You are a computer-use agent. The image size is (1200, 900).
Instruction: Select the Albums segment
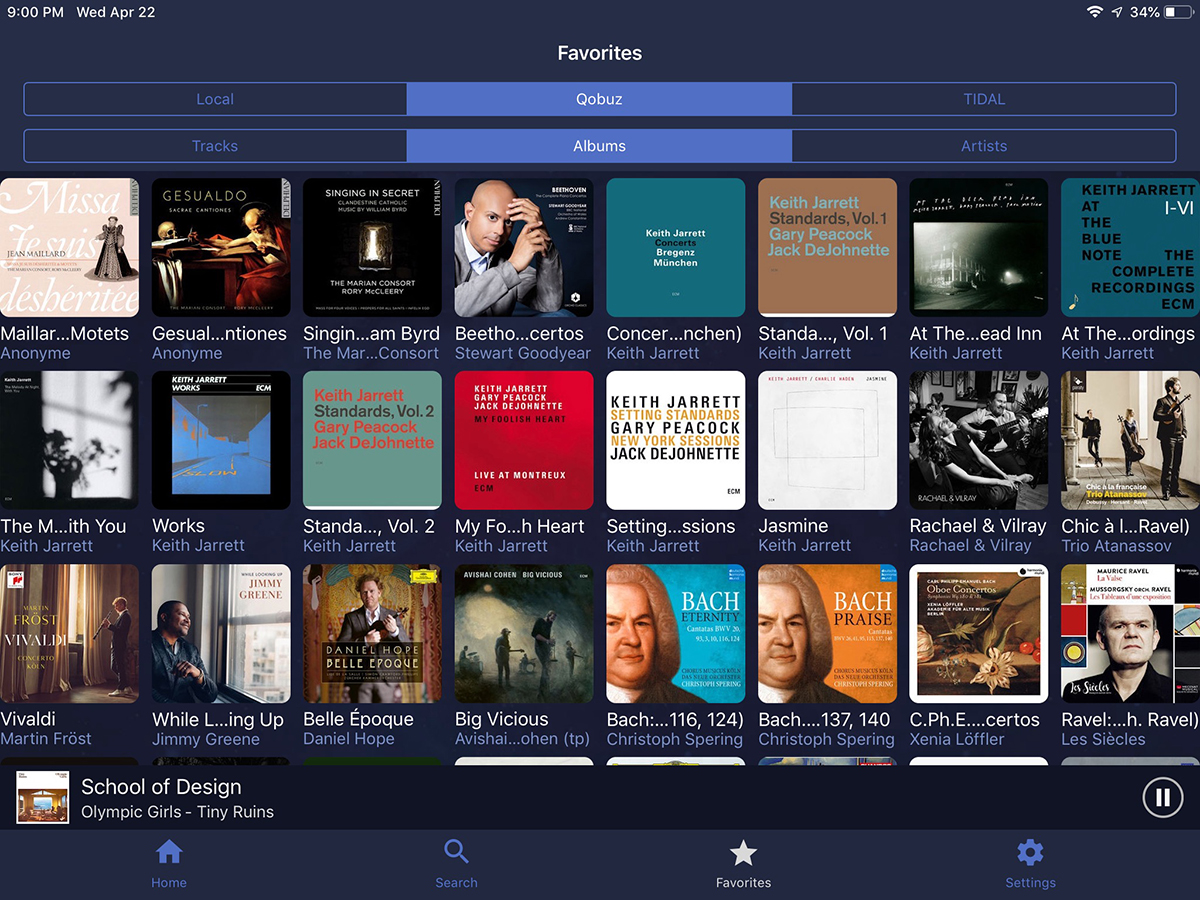coord(599,146)
